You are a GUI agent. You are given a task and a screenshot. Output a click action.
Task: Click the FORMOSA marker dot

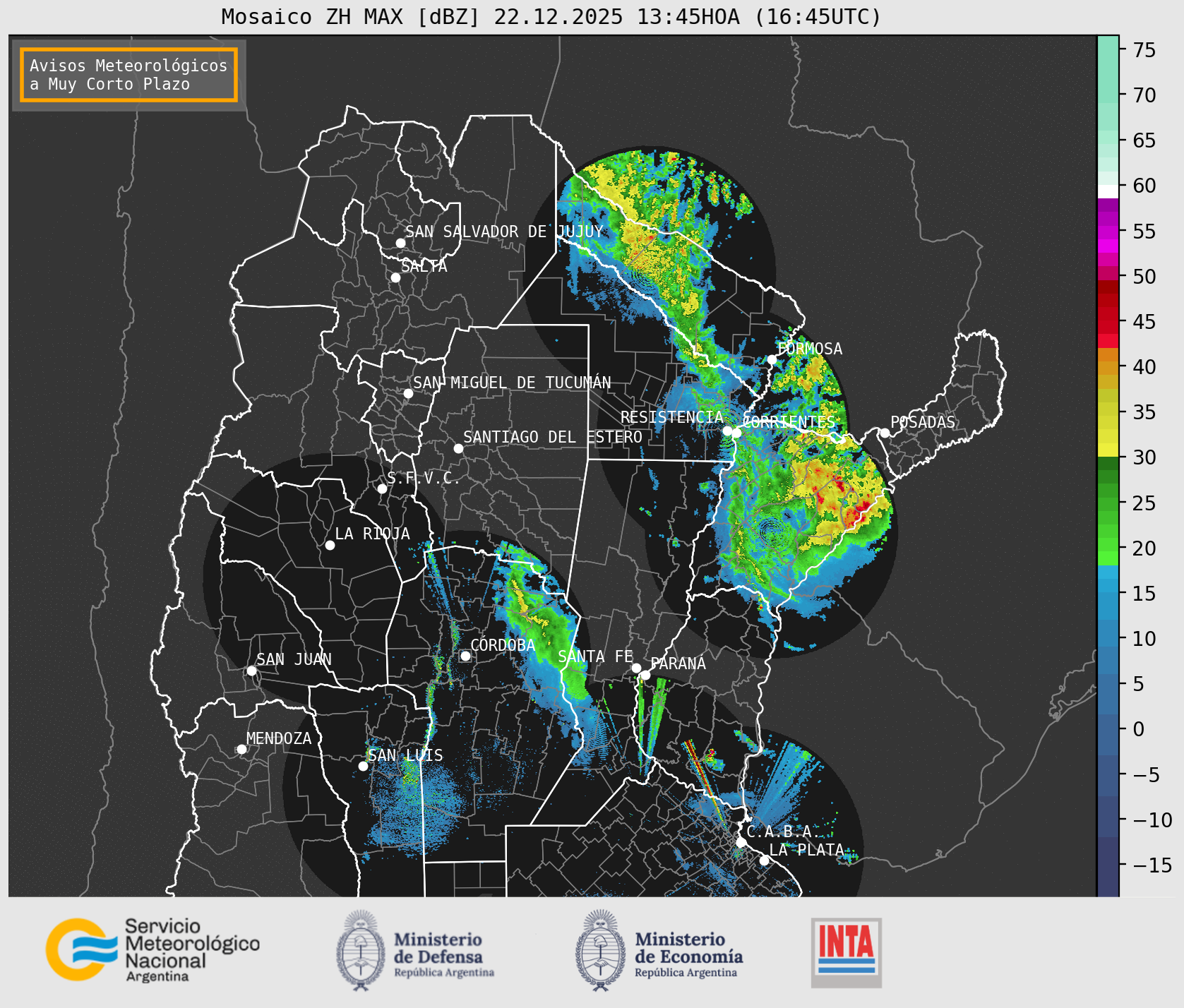point(772,359)
